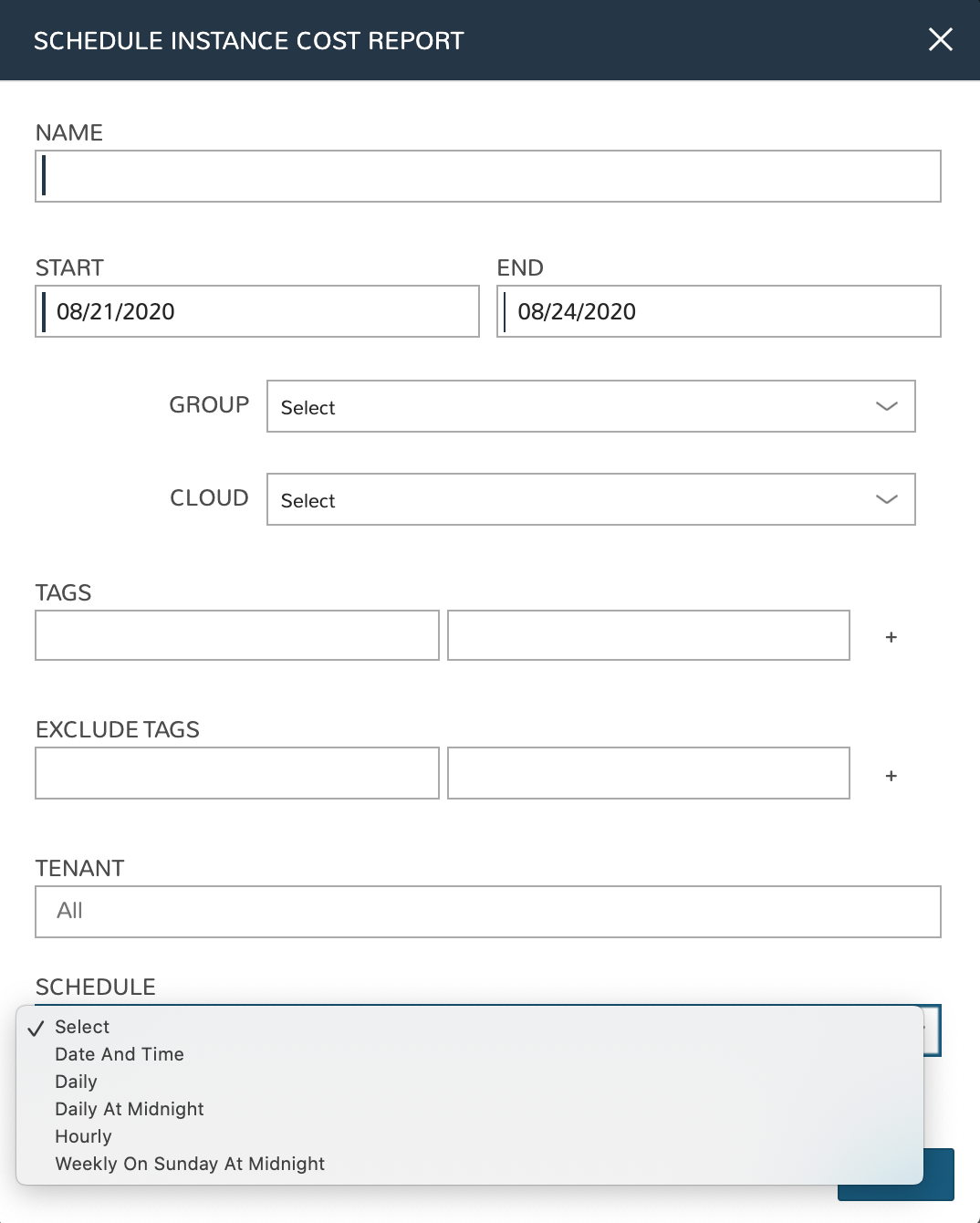
Task: Select Daily as the schedule
Action: [76, 1081]
